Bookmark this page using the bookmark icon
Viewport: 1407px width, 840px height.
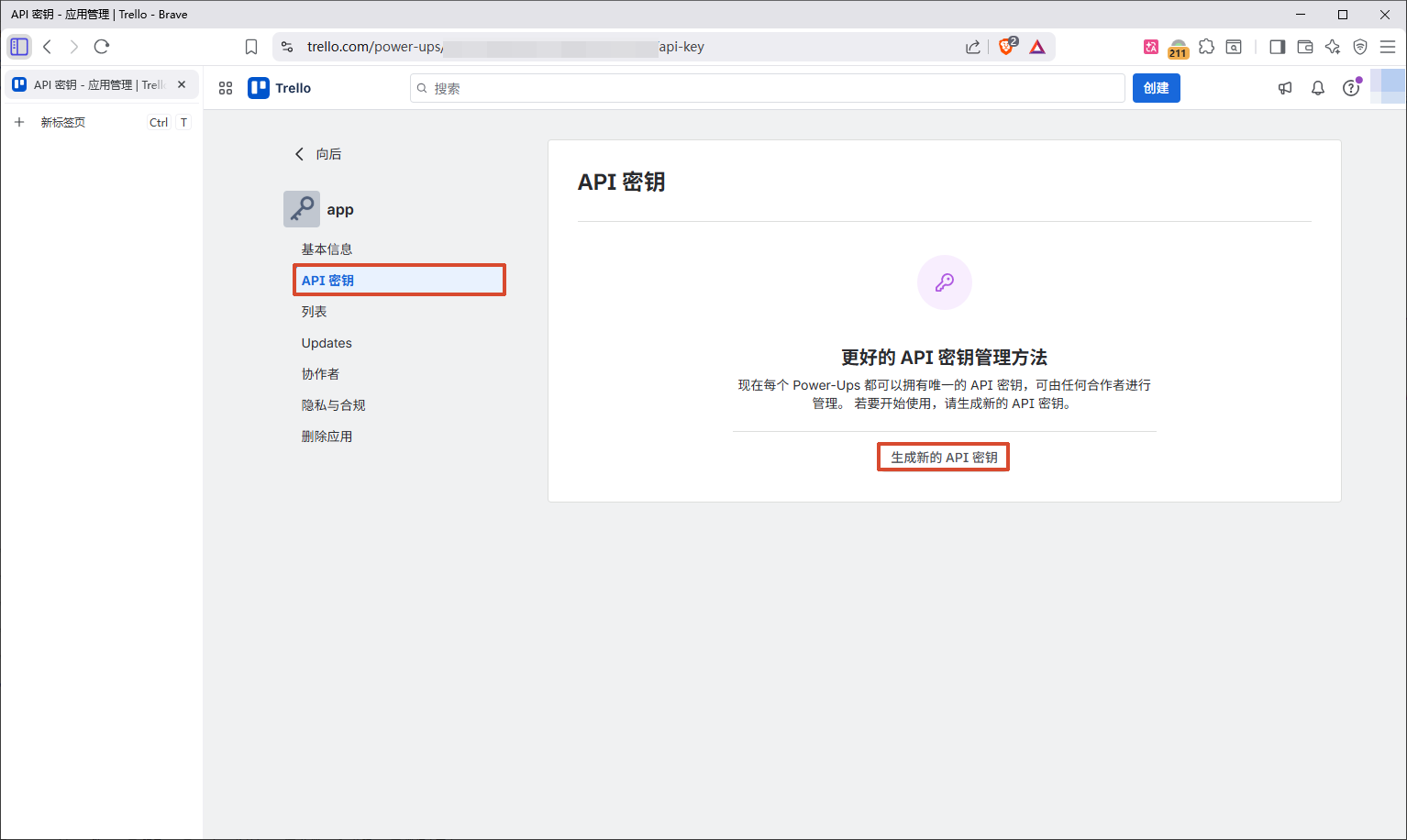(x=251, y=47)
